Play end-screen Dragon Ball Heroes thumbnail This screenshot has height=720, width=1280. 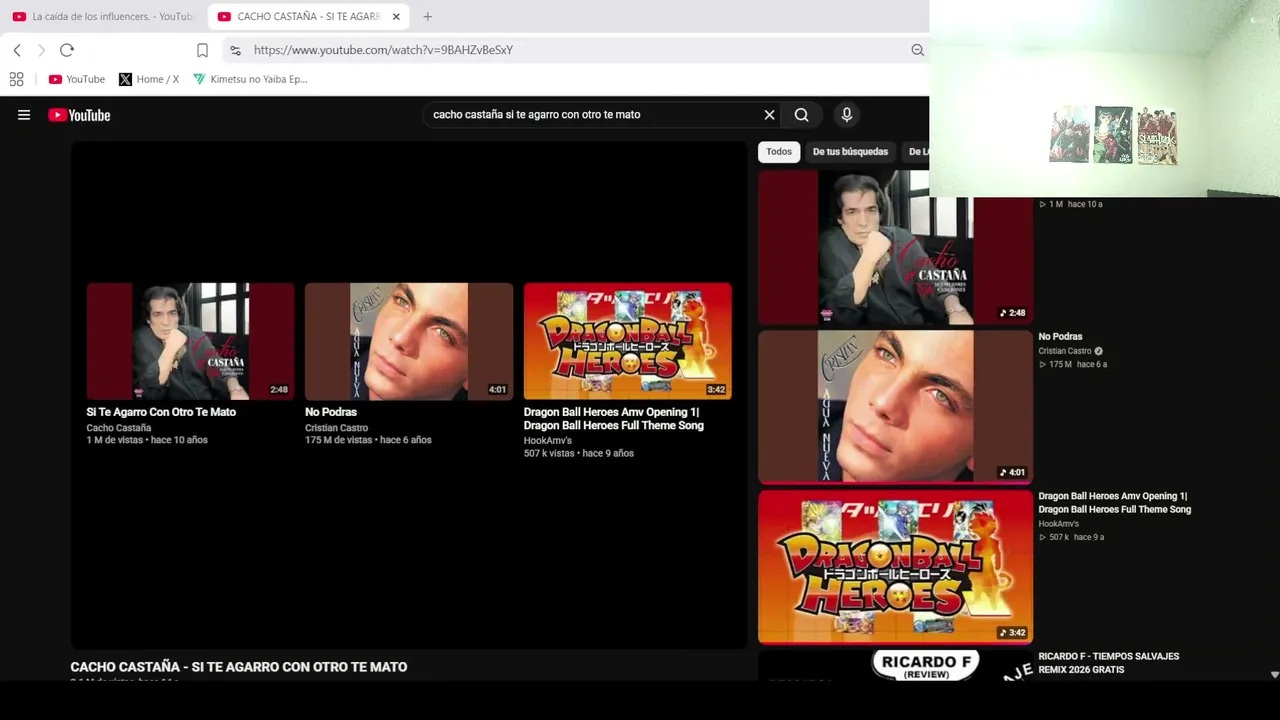[628, 341]
